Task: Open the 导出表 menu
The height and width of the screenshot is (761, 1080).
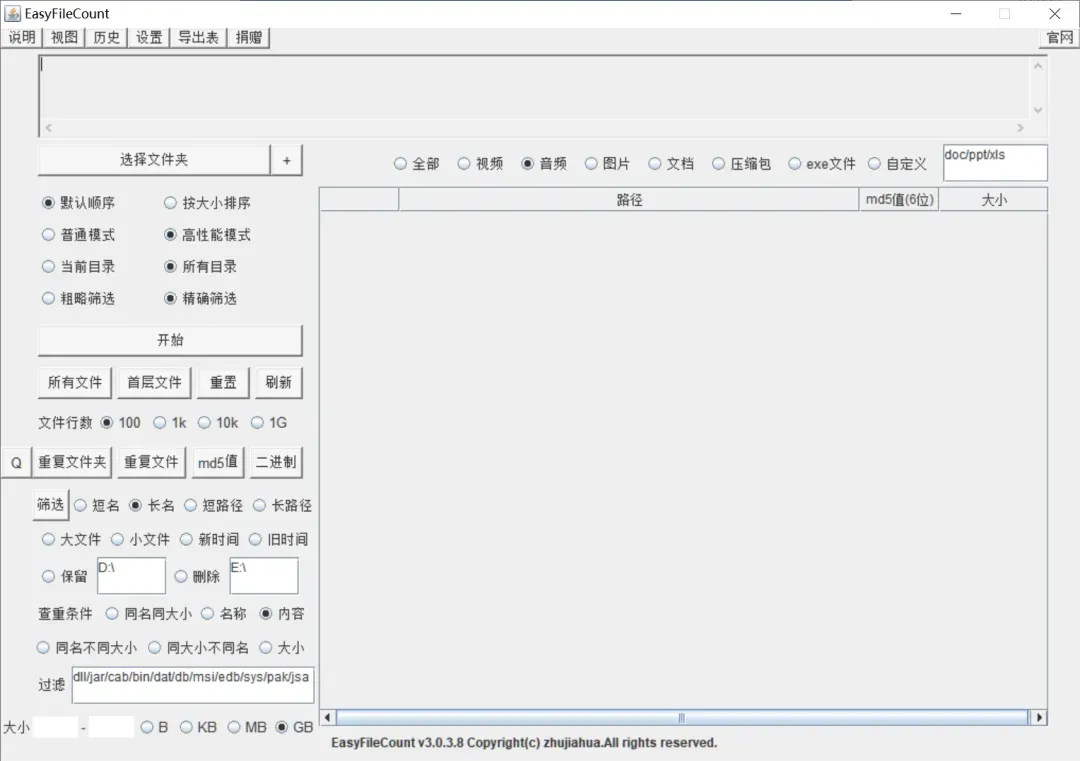Action: pyautogui.click(x=198, y=37)
